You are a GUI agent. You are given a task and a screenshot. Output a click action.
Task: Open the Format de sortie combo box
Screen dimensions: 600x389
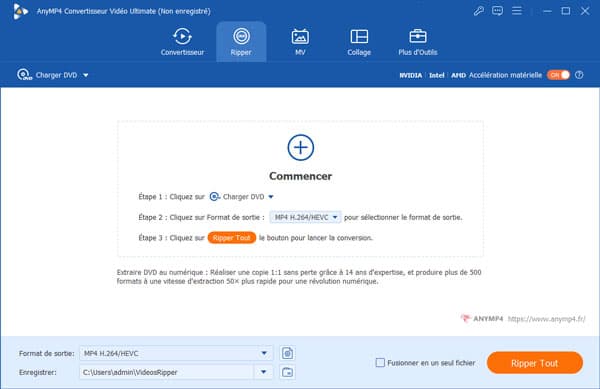[x=176, y=353]
